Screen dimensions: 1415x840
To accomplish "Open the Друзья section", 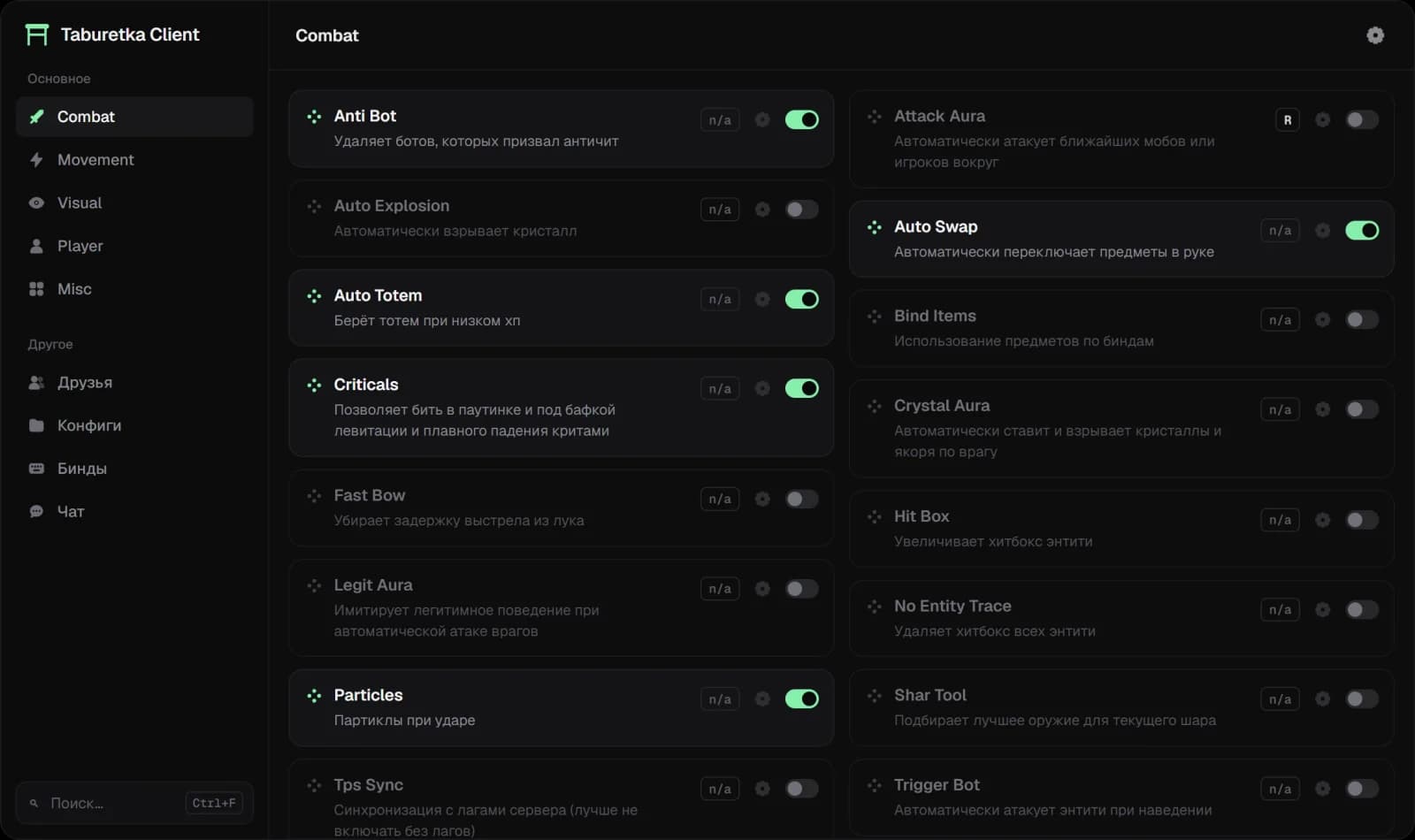I will pyautogui.click(x=134, y=383).
